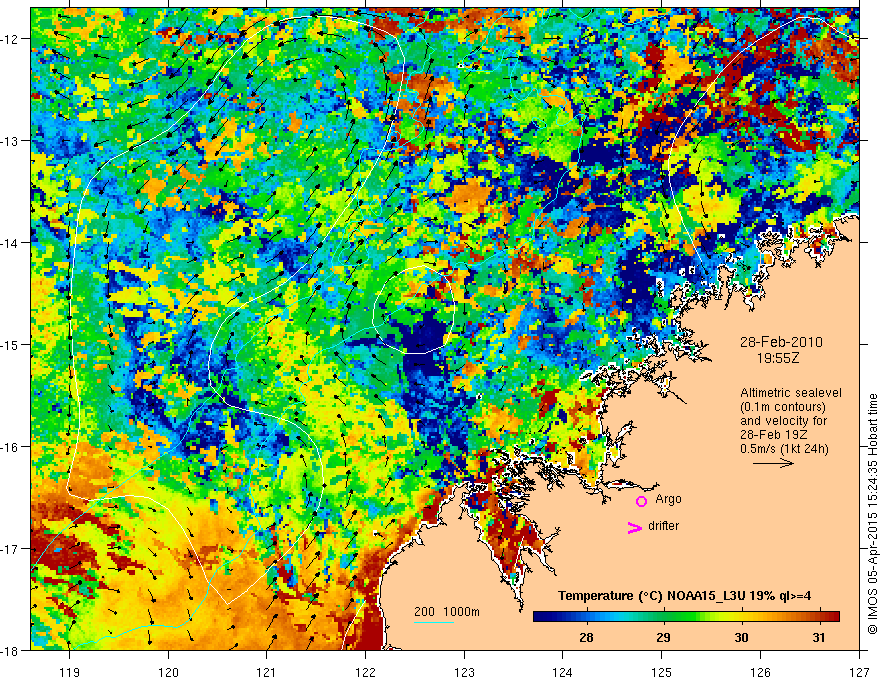Click the '126' longitude axis label
This screenshot has width=880, height=680.
[x=760, y=672]
